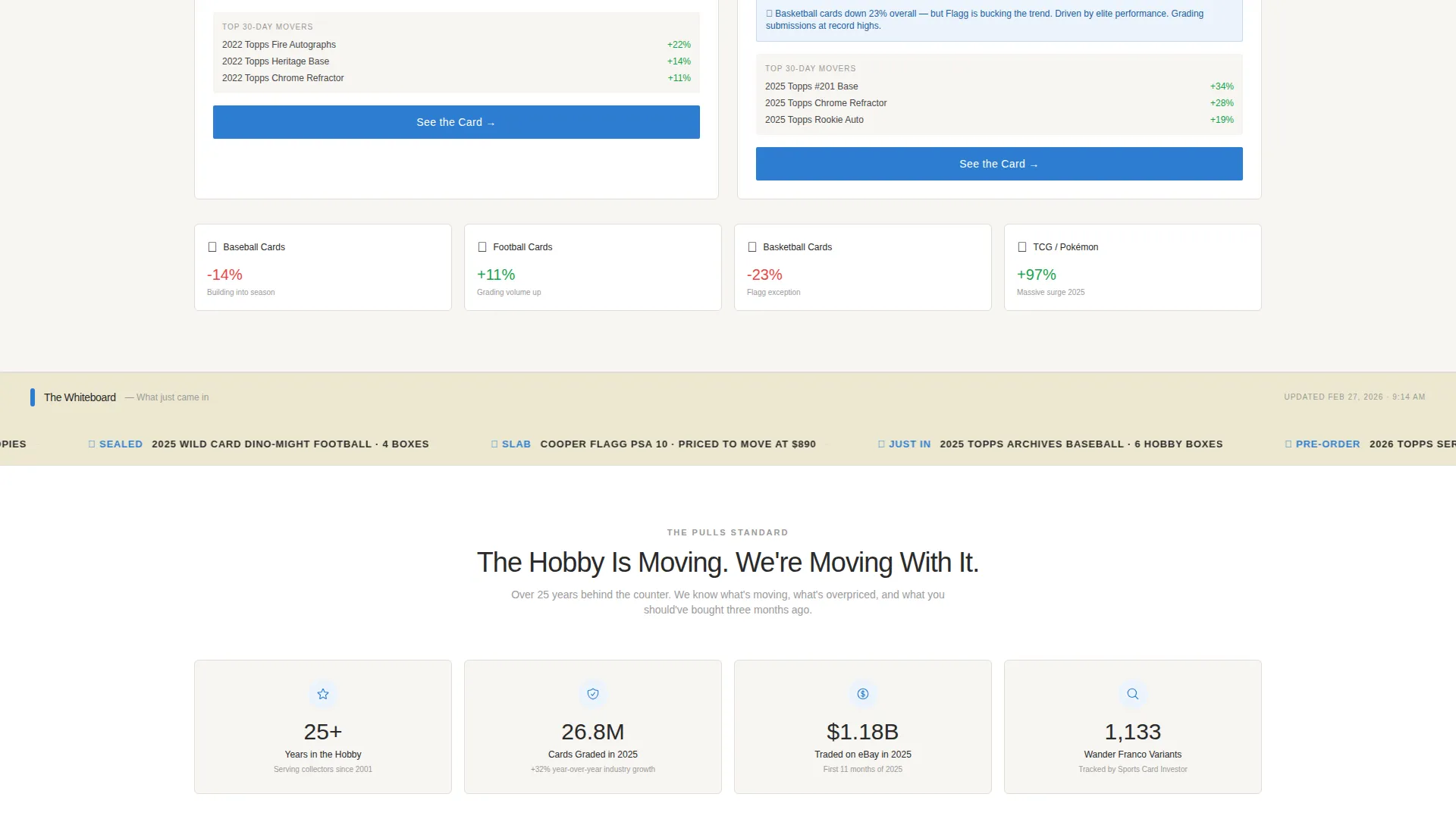
Task: Click the $1.18B Traded on eBay stat
Action: click(x=863, y=726)
